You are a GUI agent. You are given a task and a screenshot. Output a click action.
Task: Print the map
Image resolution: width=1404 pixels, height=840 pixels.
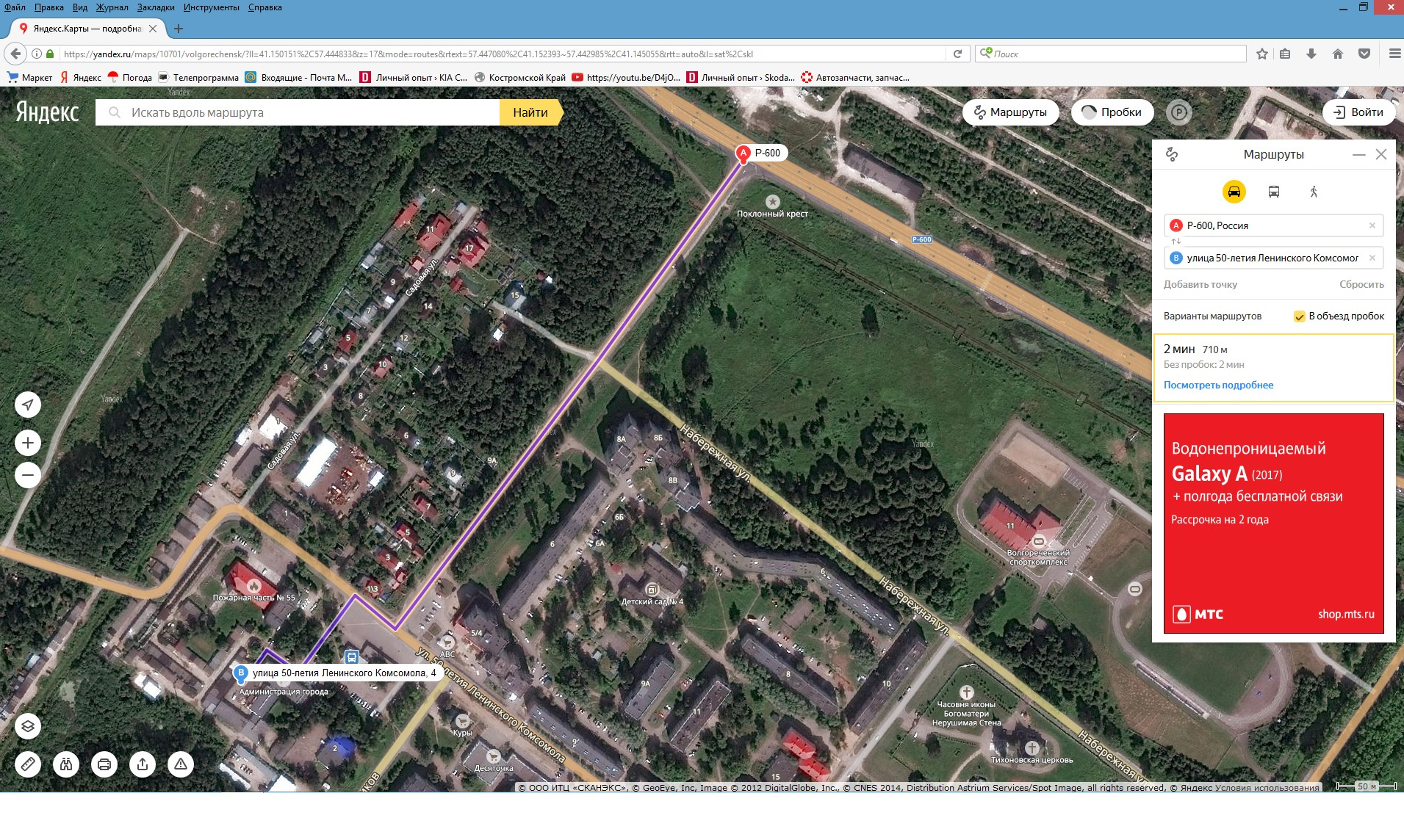click(x=104, y=764)
